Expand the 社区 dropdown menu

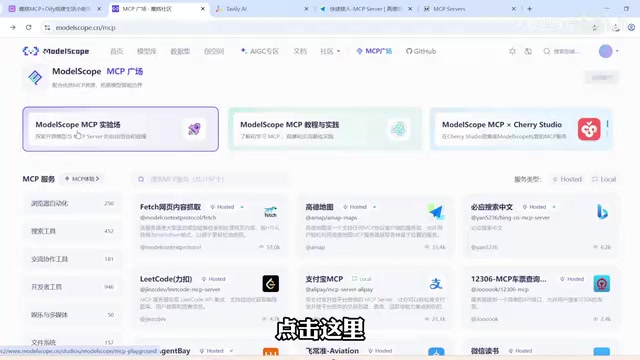coord(330,51)
